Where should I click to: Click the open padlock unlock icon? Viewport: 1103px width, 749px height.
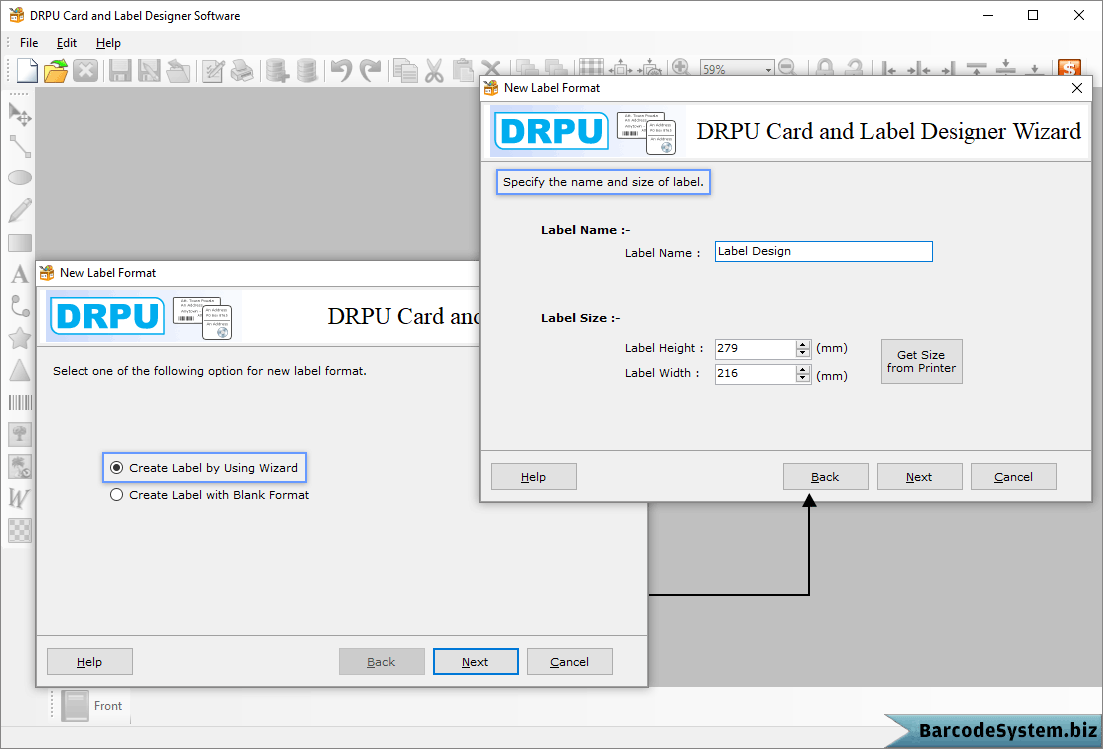coord(854,68)
